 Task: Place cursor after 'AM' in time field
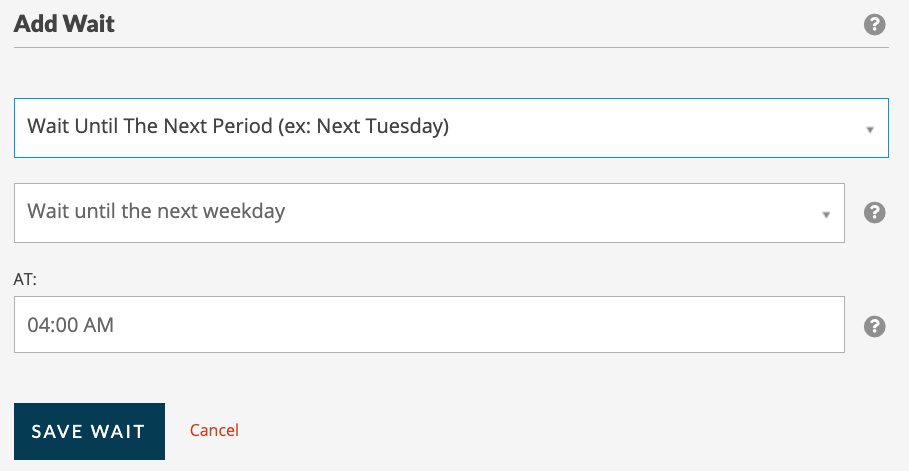click(115, 325)
